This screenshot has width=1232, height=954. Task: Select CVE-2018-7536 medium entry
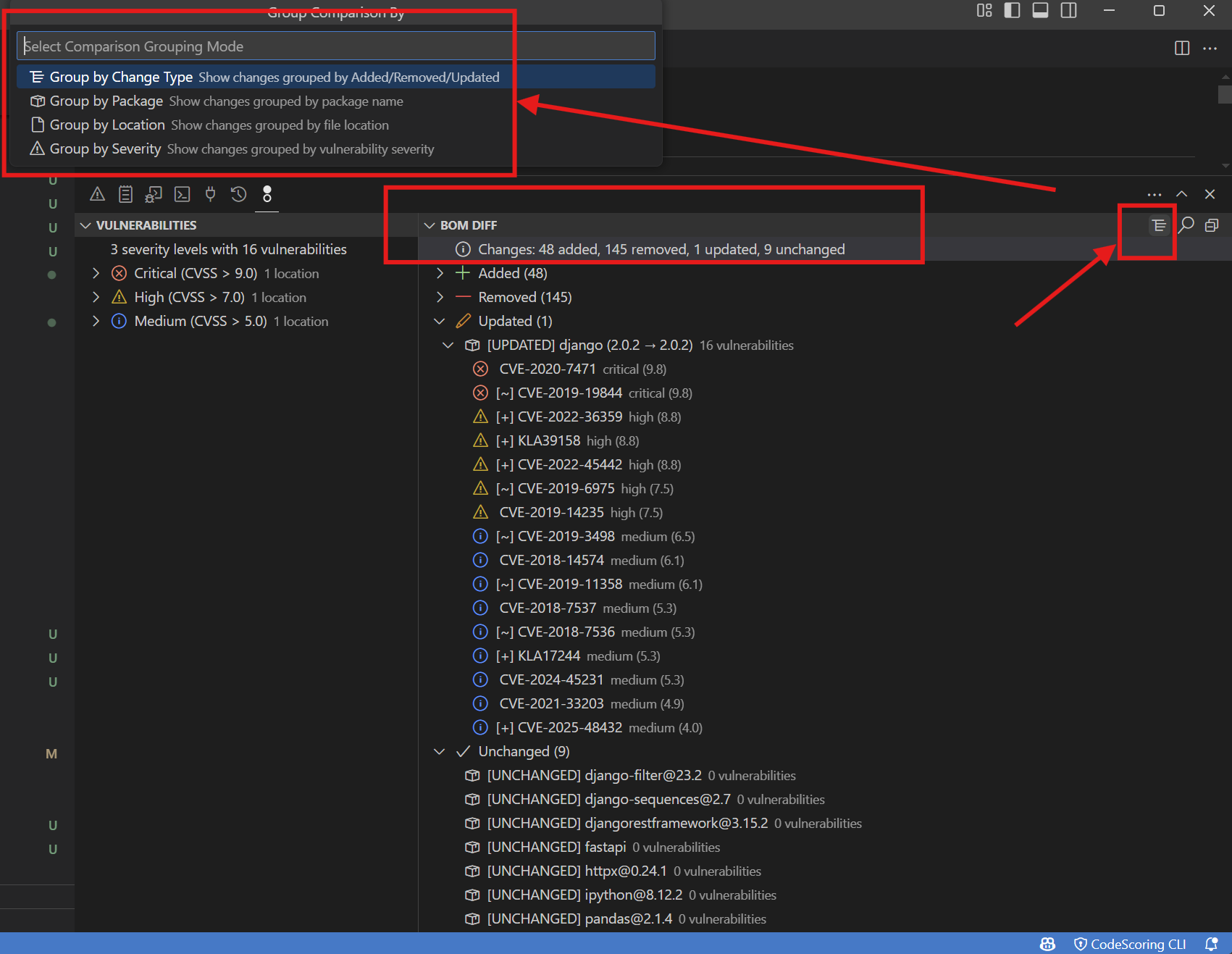(x=825, y=632)
